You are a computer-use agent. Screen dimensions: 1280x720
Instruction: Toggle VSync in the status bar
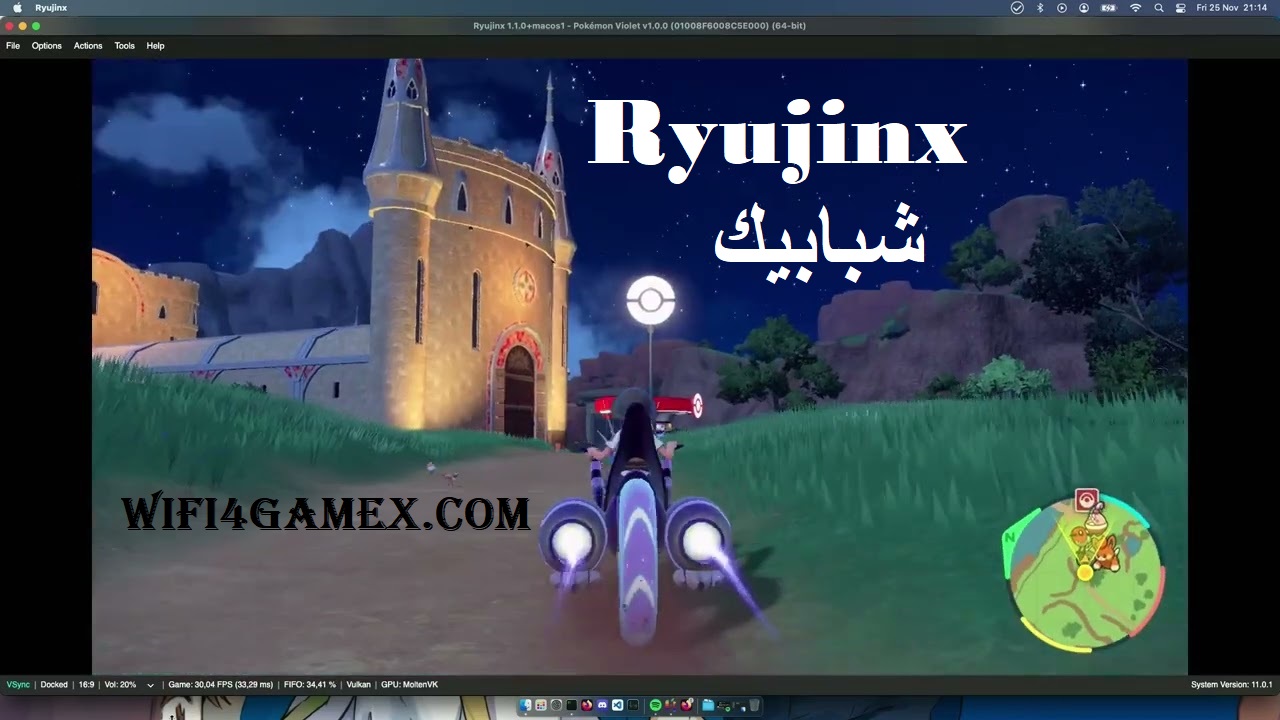(x=18, y=685)
